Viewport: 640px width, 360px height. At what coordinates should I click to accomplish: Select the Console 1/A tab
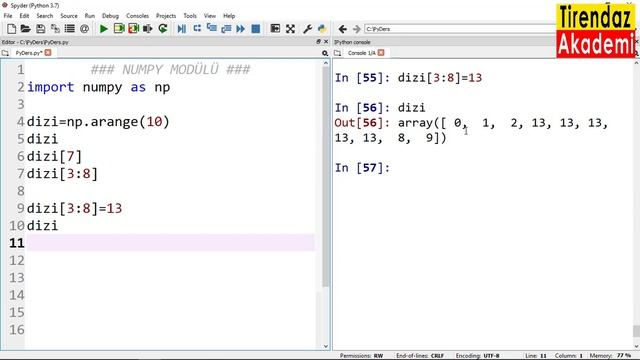[361, 53]
